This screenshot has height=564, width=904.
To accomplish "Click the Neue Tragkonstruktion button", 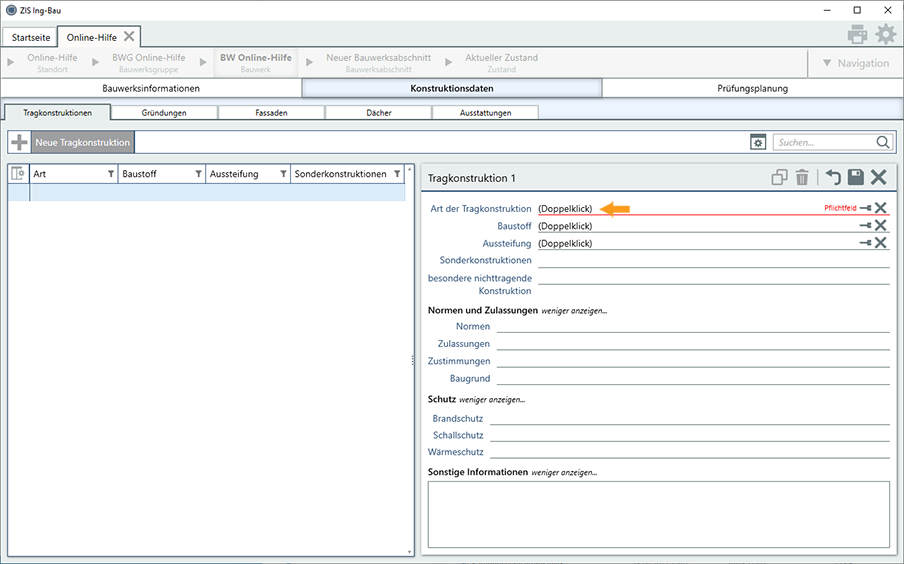I will tap(82, 143).
